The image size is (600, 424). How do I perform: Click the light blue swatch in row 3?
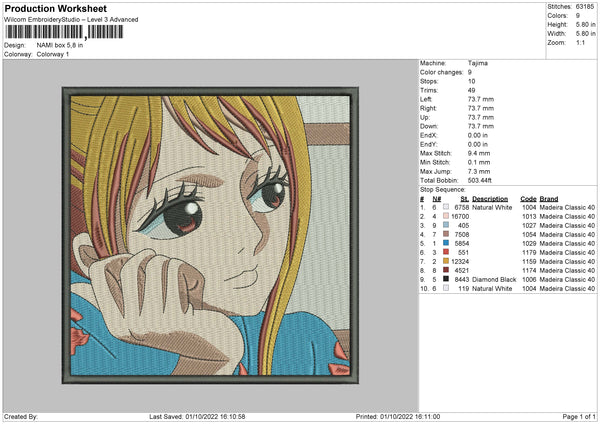pyautogui.click(x=446, y=225)
